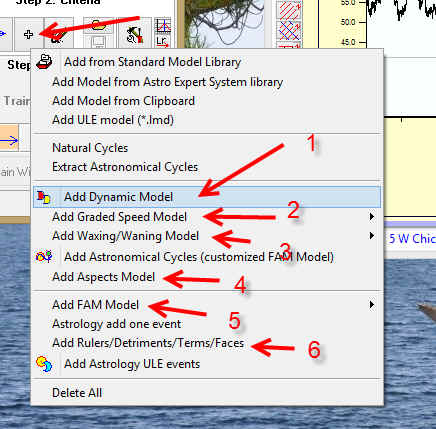
Task: Click the red diagonal hatch pattern icon
Action: click(x=289, y=9)
